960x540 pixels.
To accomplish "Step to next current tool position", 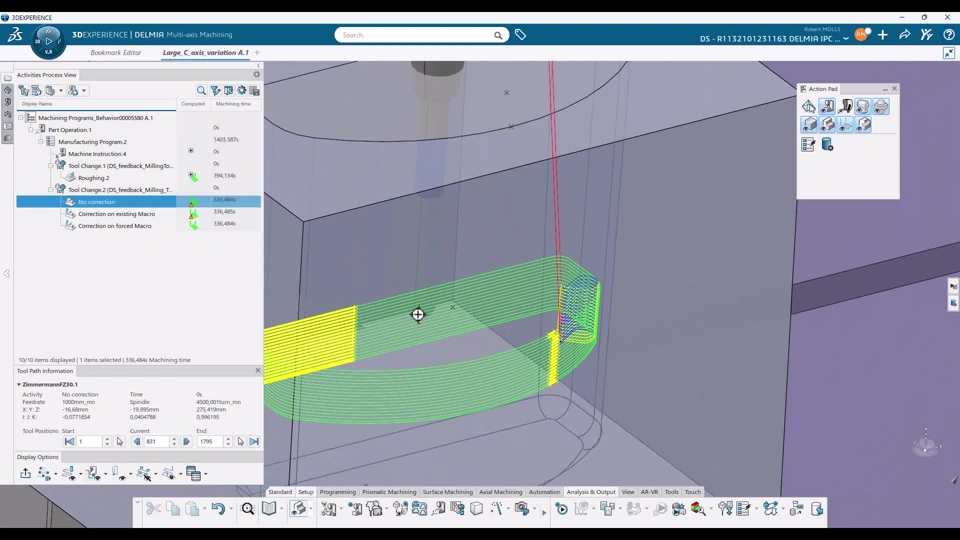I will click(186, 441).
